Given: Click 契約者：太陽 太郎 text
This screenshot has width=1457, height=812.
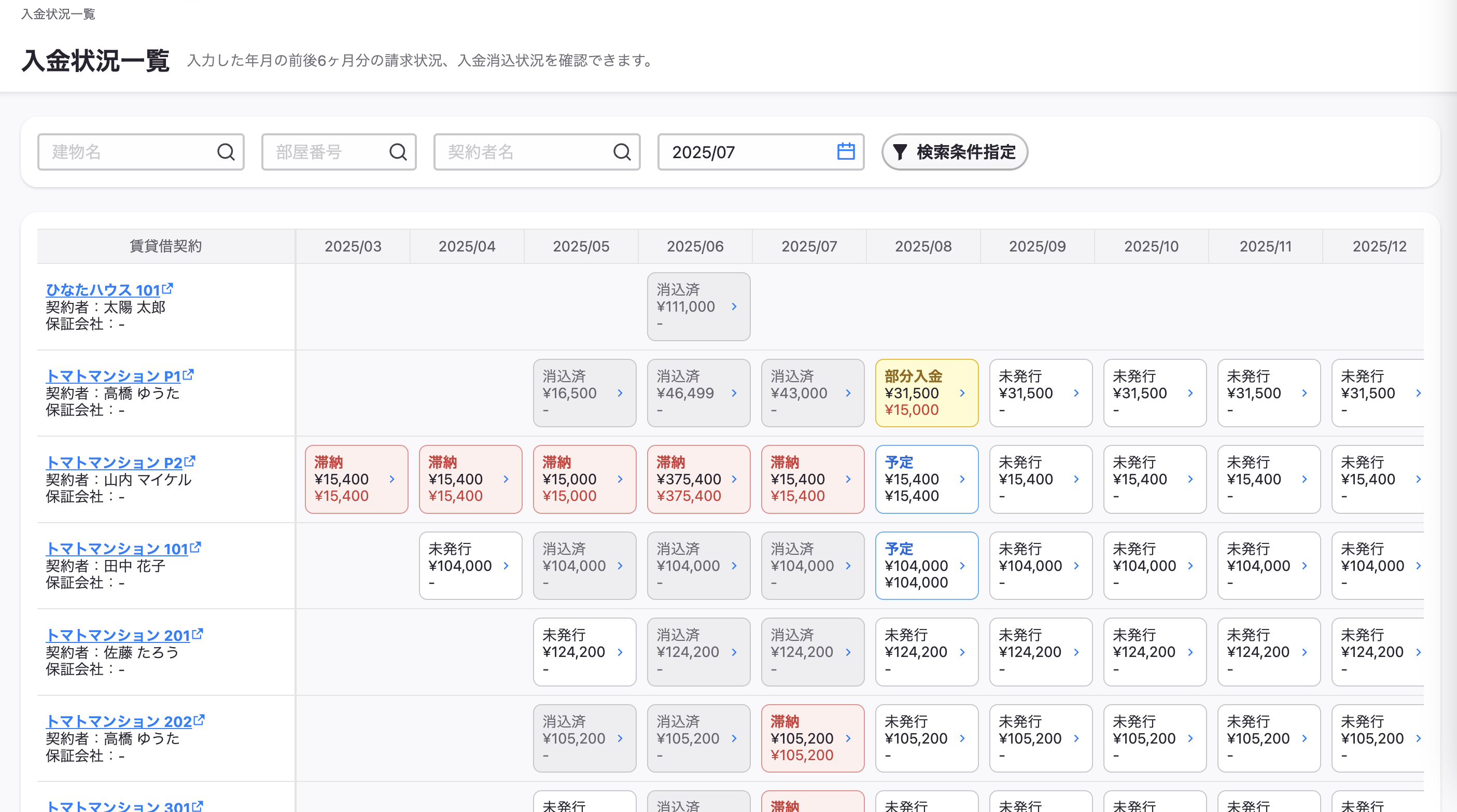Looking at the screenshot, I should [x=106, y=307].
